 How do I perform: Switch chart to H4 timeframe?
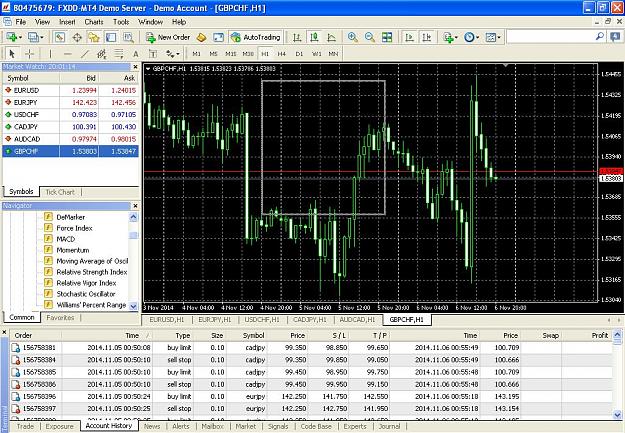[282, 53]
